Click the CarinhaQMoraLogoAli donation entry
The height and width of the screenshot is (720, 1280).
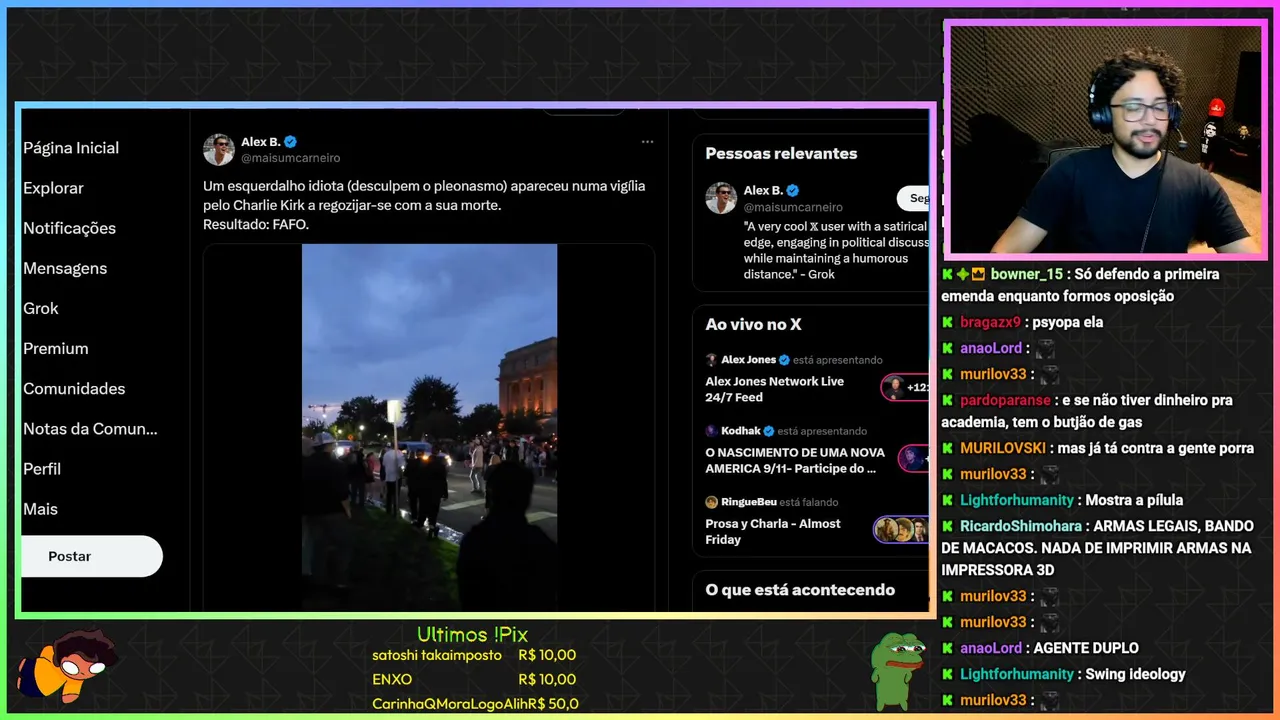(475, 703)
